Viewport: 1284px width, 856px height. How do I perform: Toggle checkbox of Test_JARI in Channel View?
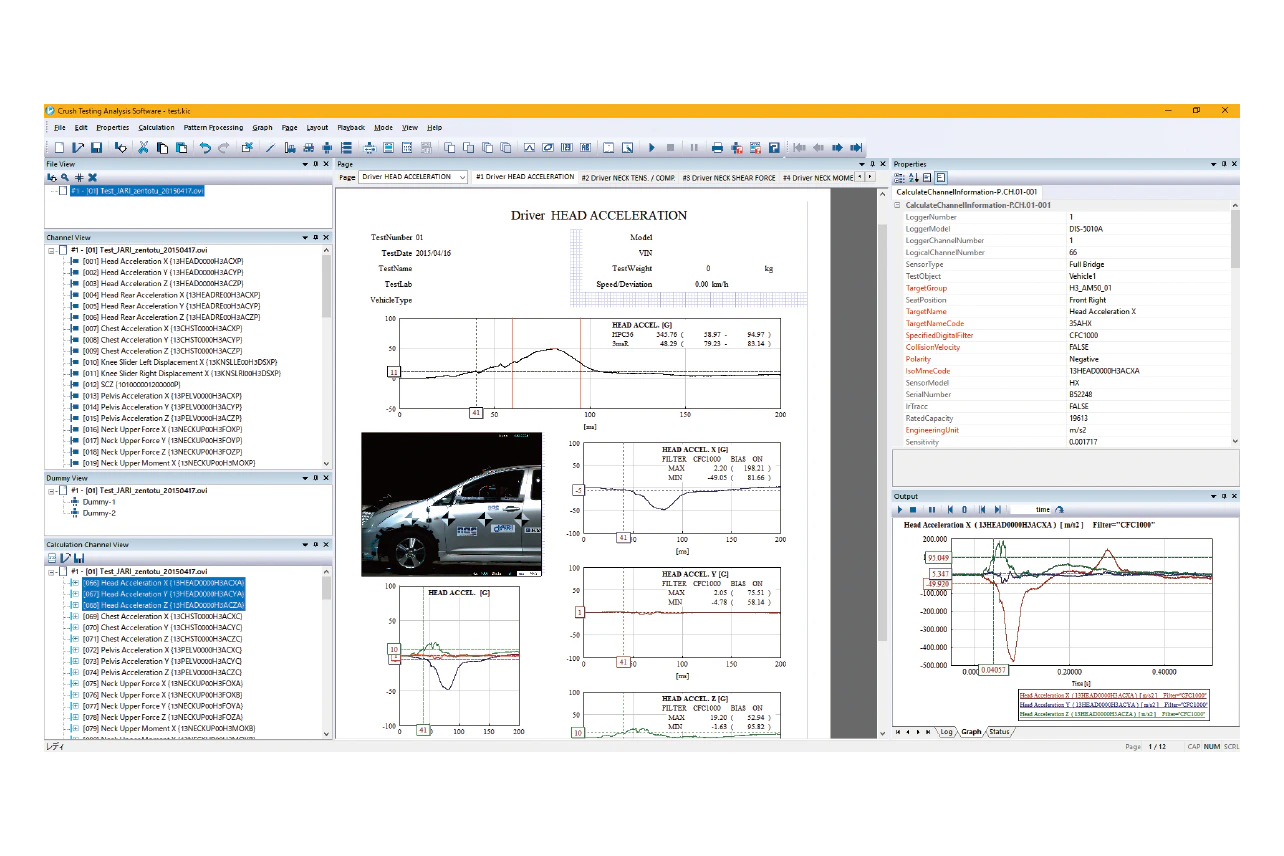[63, 250]
